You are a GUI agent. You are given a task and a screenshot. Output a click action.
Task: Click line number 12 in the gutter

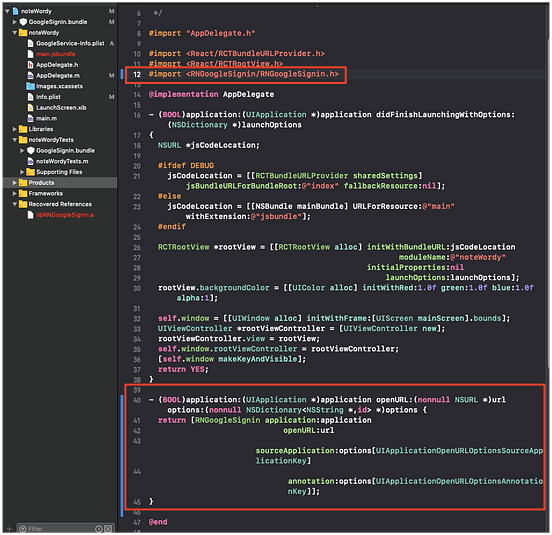[x=137, y=74]
